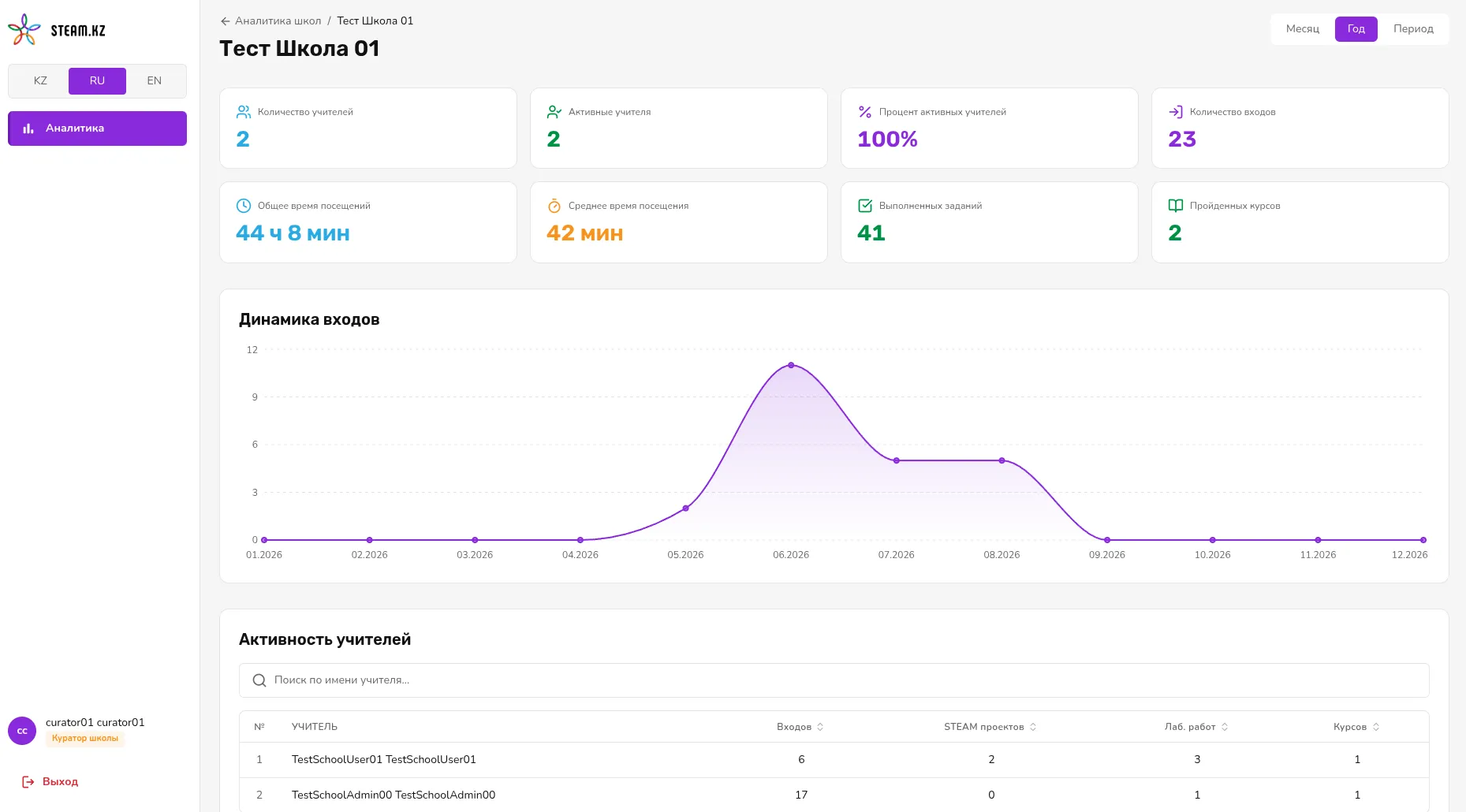Go to Аналитика школ breadcrumb
This screenshot has width=1466, height=812.
click(x=278, y=21)
